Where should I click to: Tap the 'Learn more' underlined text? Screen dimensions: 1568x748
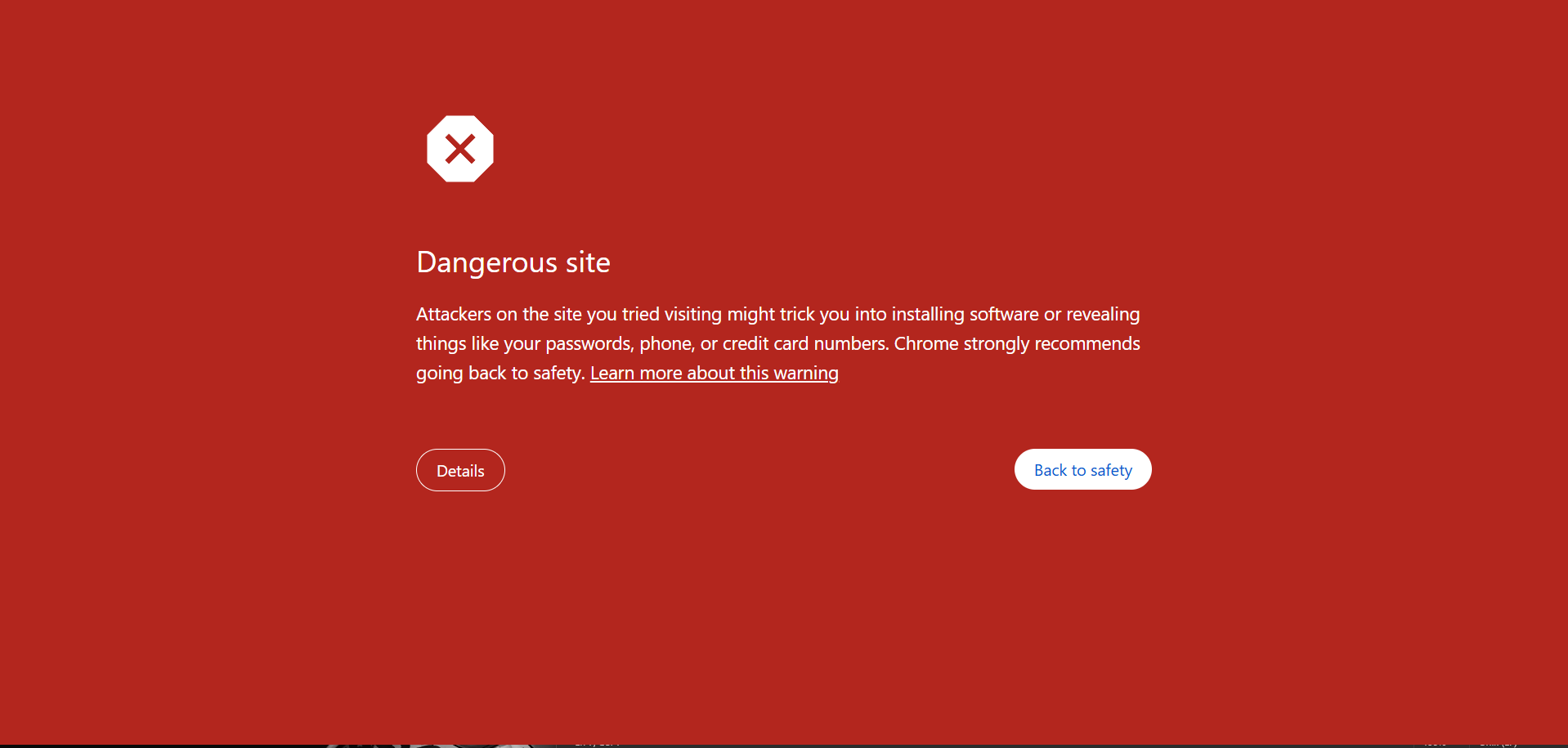click(x=635, y=373)
